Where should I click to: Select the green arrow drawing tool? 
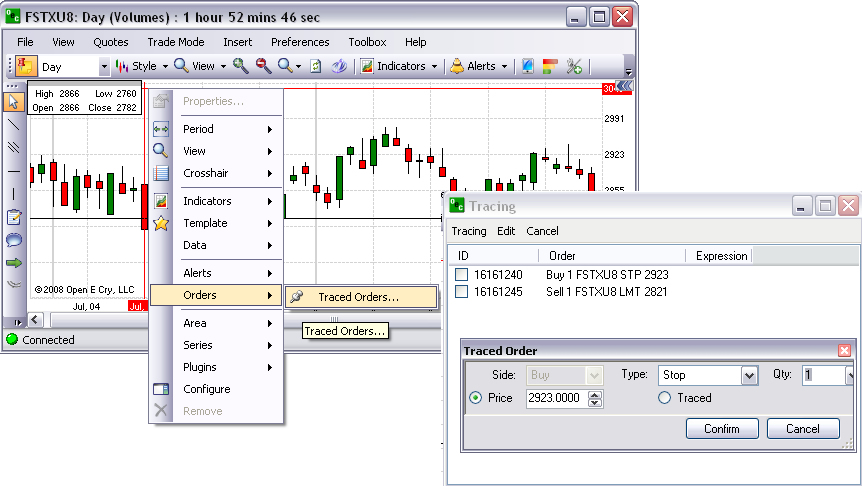(14, 263)
